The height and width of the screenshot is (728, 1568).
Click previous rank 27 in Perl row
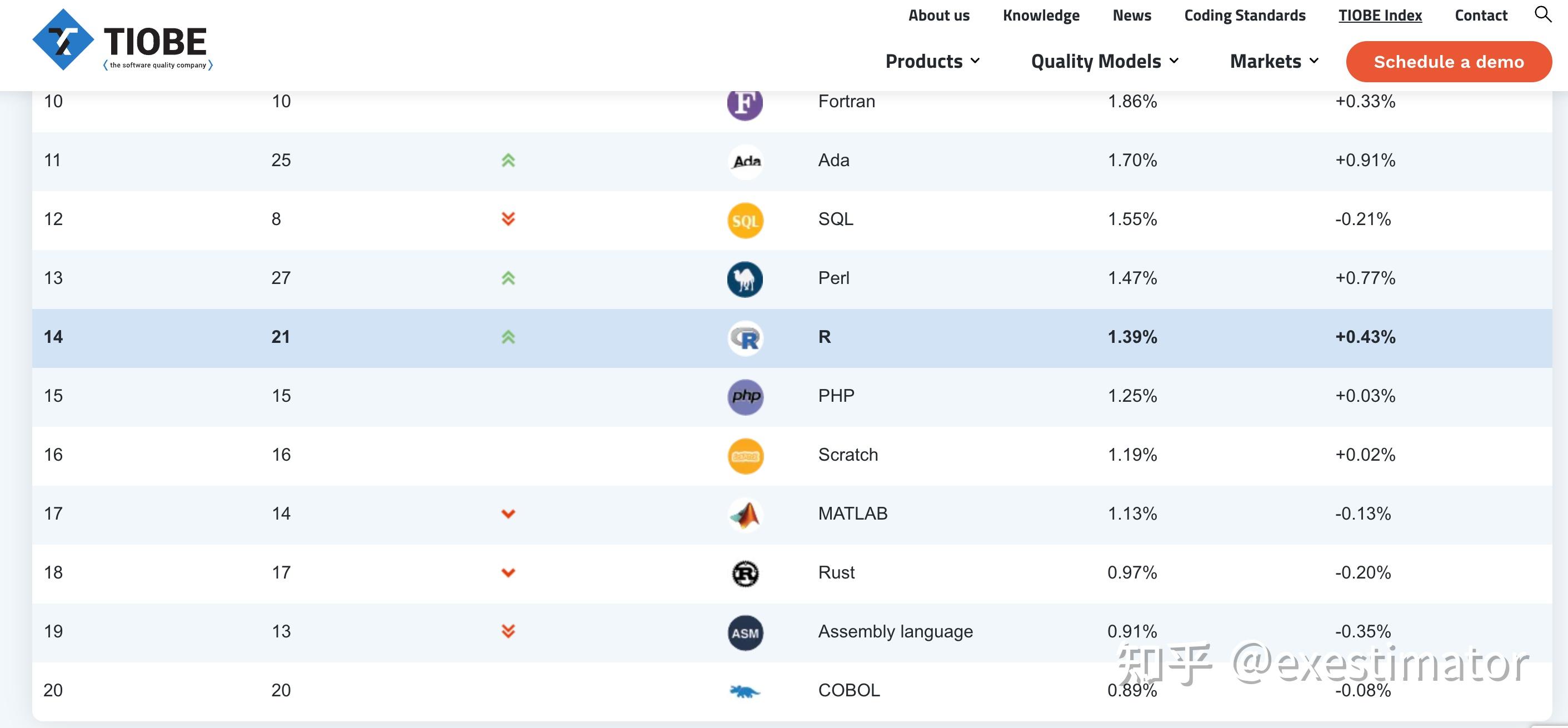(x=281, y=277)
